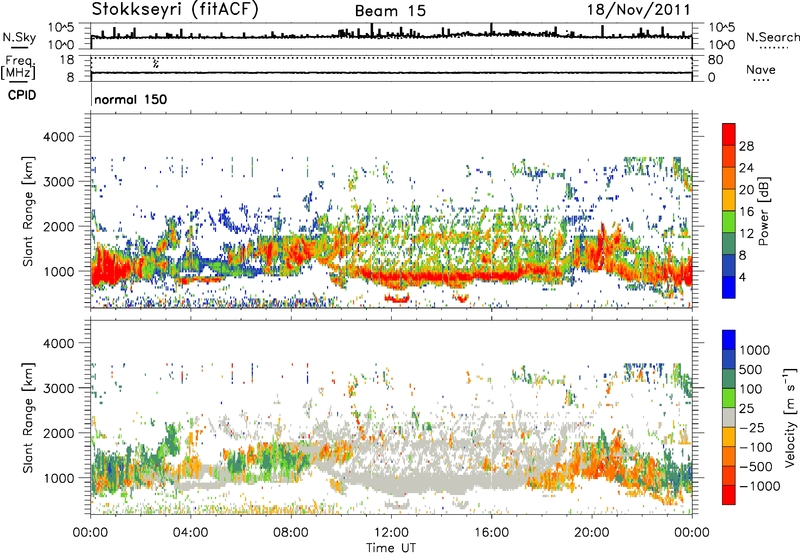The width and height of the screenshot is (800, 554).
Task: Click the gray -25 to 25 Velocity swatch
Action: point(729,418)
